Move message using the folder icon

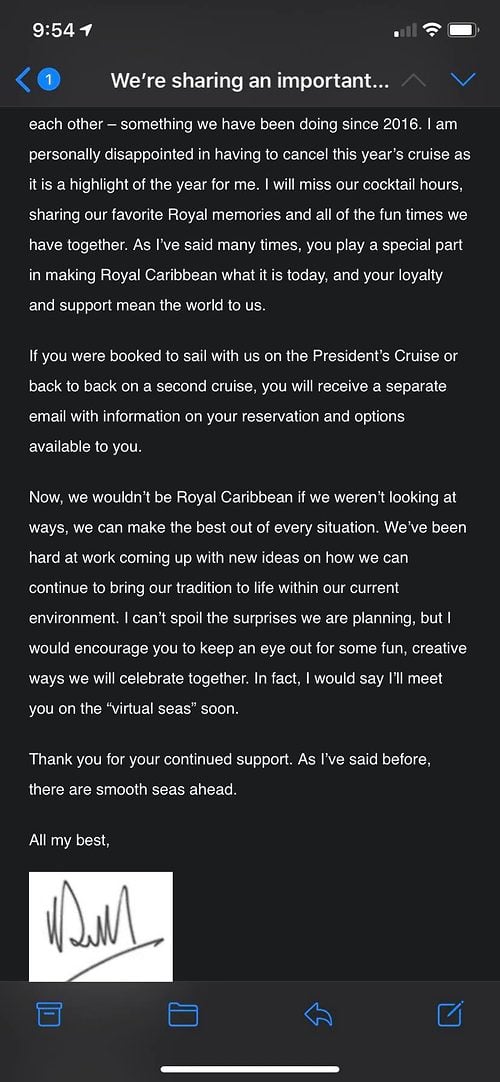coord(183,1014)
